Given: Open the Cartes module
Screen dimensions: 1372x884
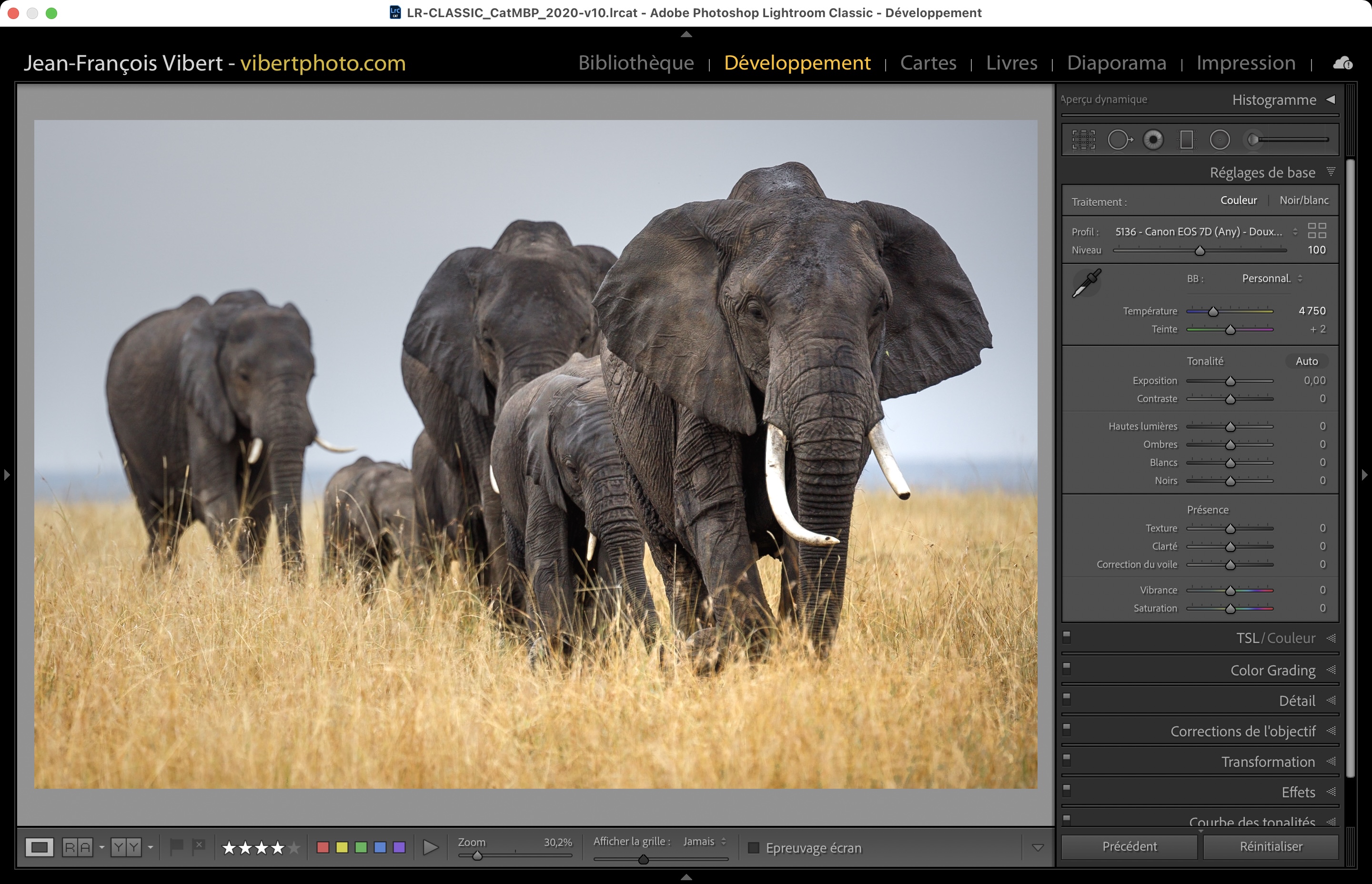Looking at the screenshot, I should coord(928,62).
